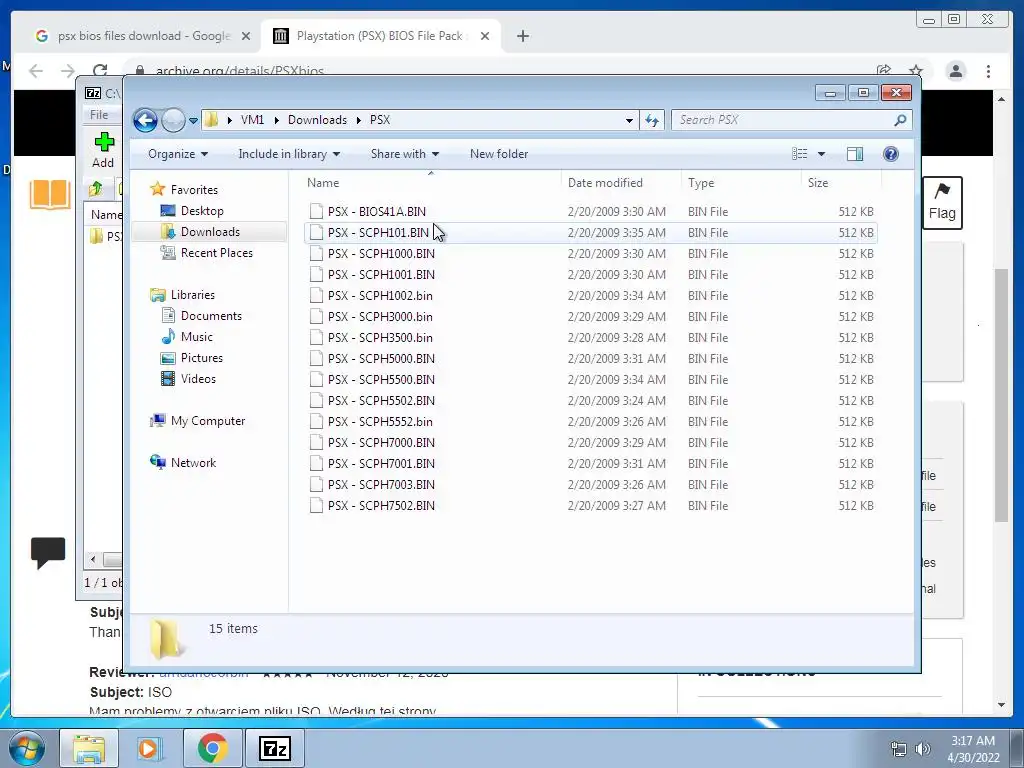This screenshot has width=1024, height=768.
Task: Click the Windows Start orb
Action: pyautogui.click(x=27, y=748)
